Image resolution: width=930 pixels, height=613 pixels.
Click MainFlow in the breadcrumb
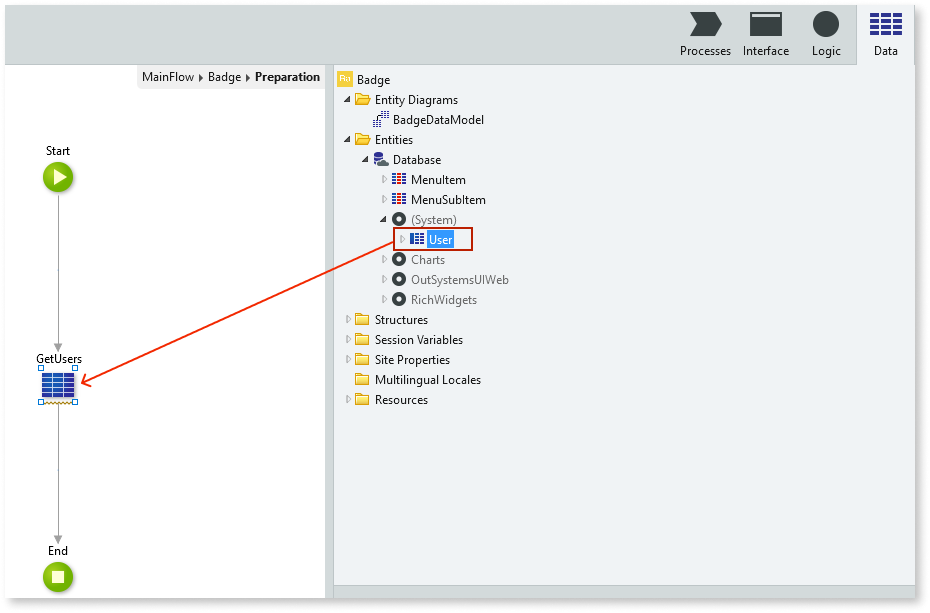coord(168,77)
